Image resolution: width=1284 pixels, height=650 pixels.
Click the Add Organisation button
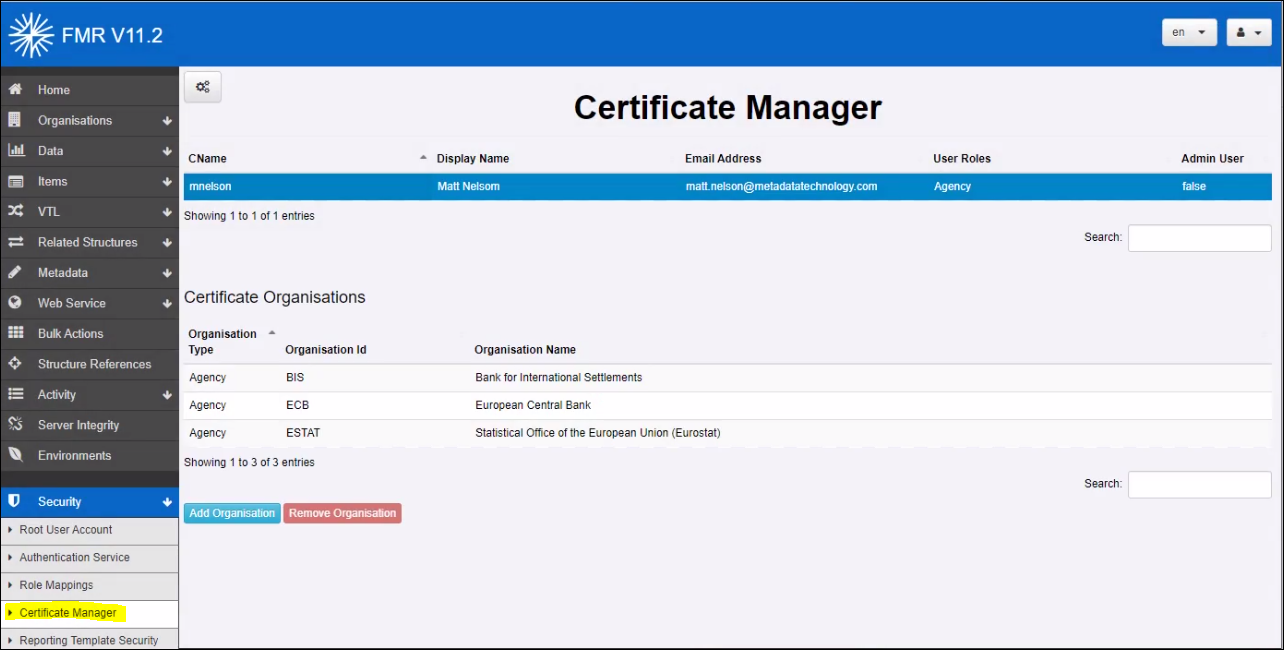pyautogui.click(x=232, y=513)
